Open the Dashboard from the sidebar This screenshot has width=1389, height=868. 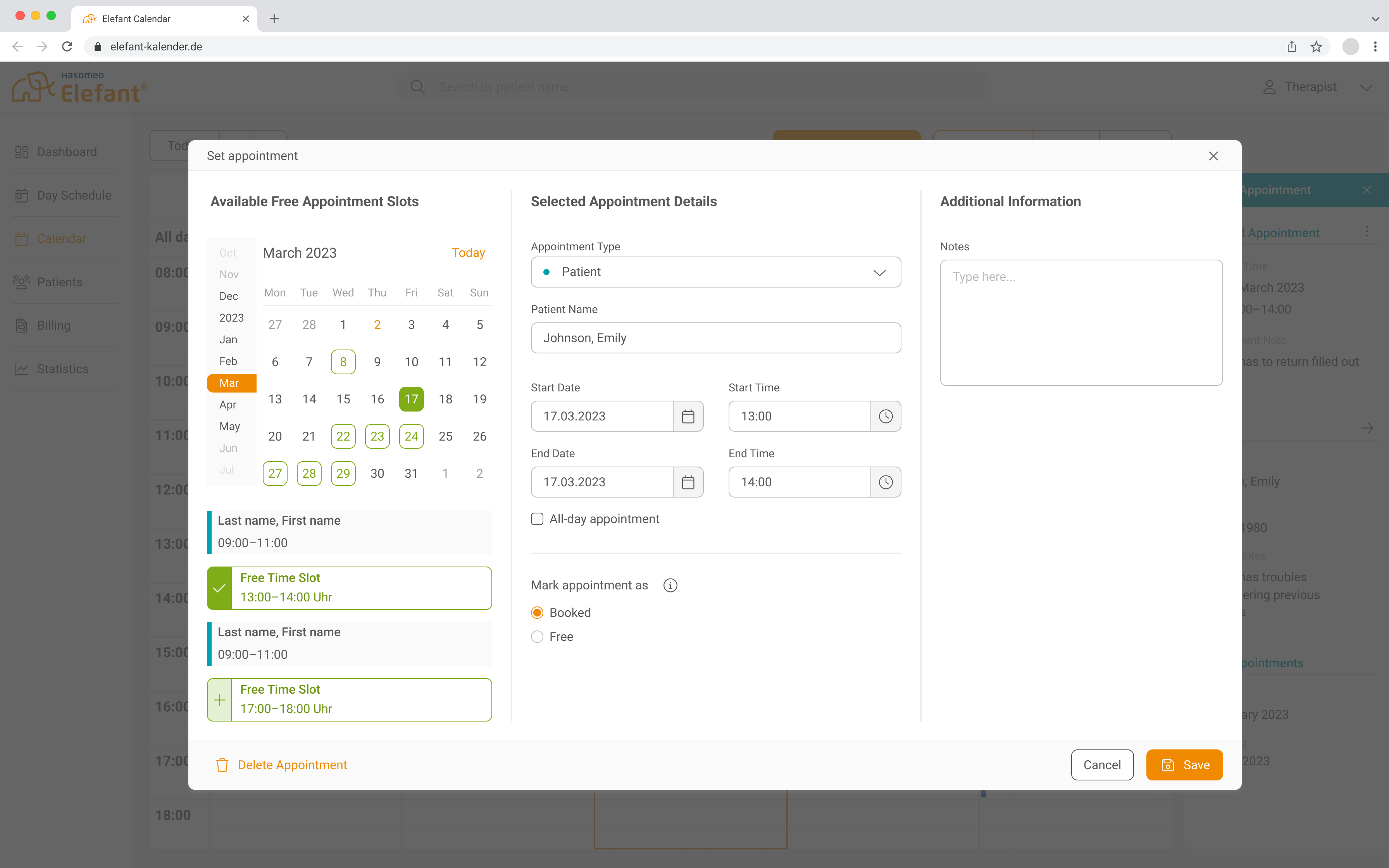click(66, 152)
